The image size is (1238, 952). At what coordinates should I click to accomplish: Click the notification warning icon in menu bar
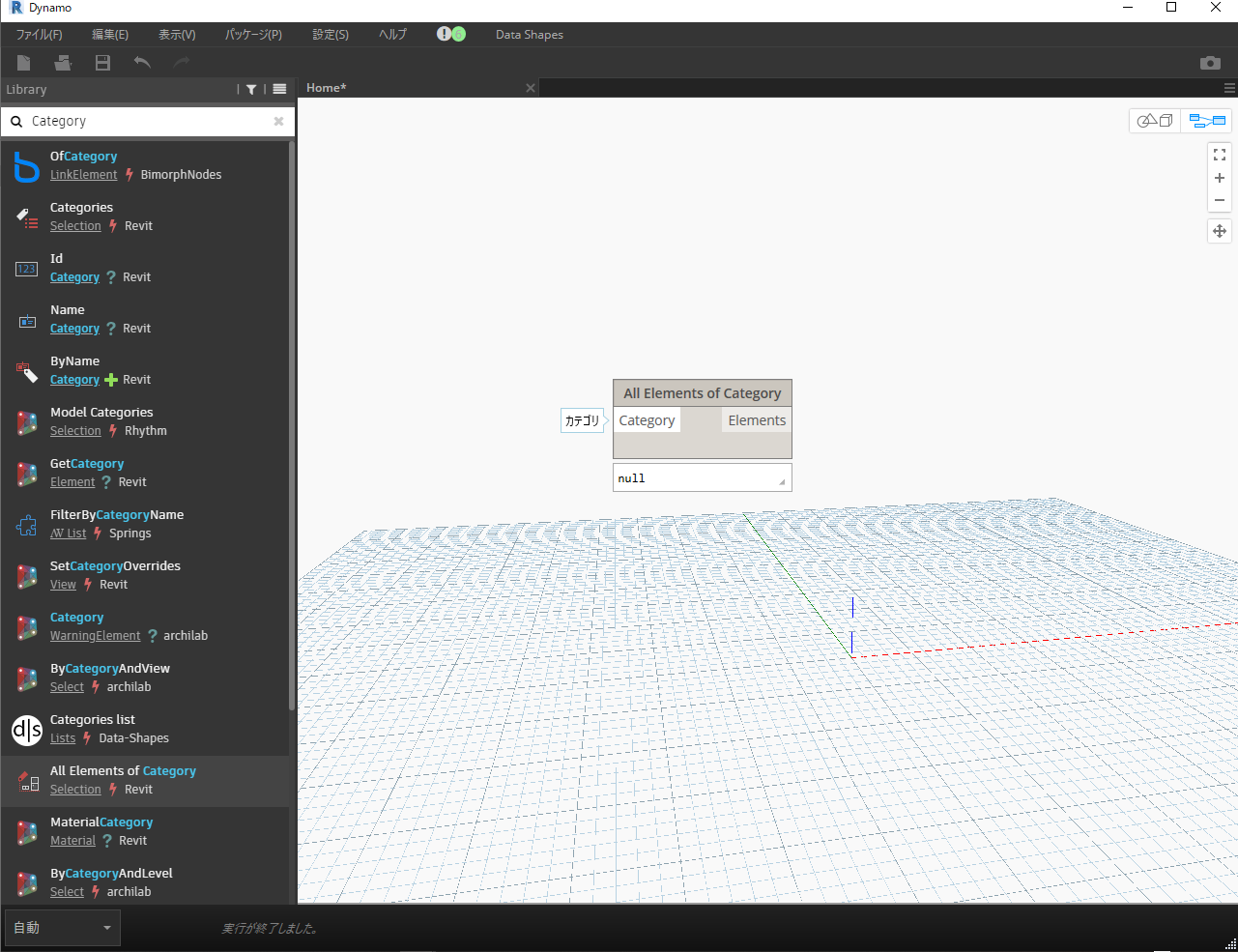(444, 34)
